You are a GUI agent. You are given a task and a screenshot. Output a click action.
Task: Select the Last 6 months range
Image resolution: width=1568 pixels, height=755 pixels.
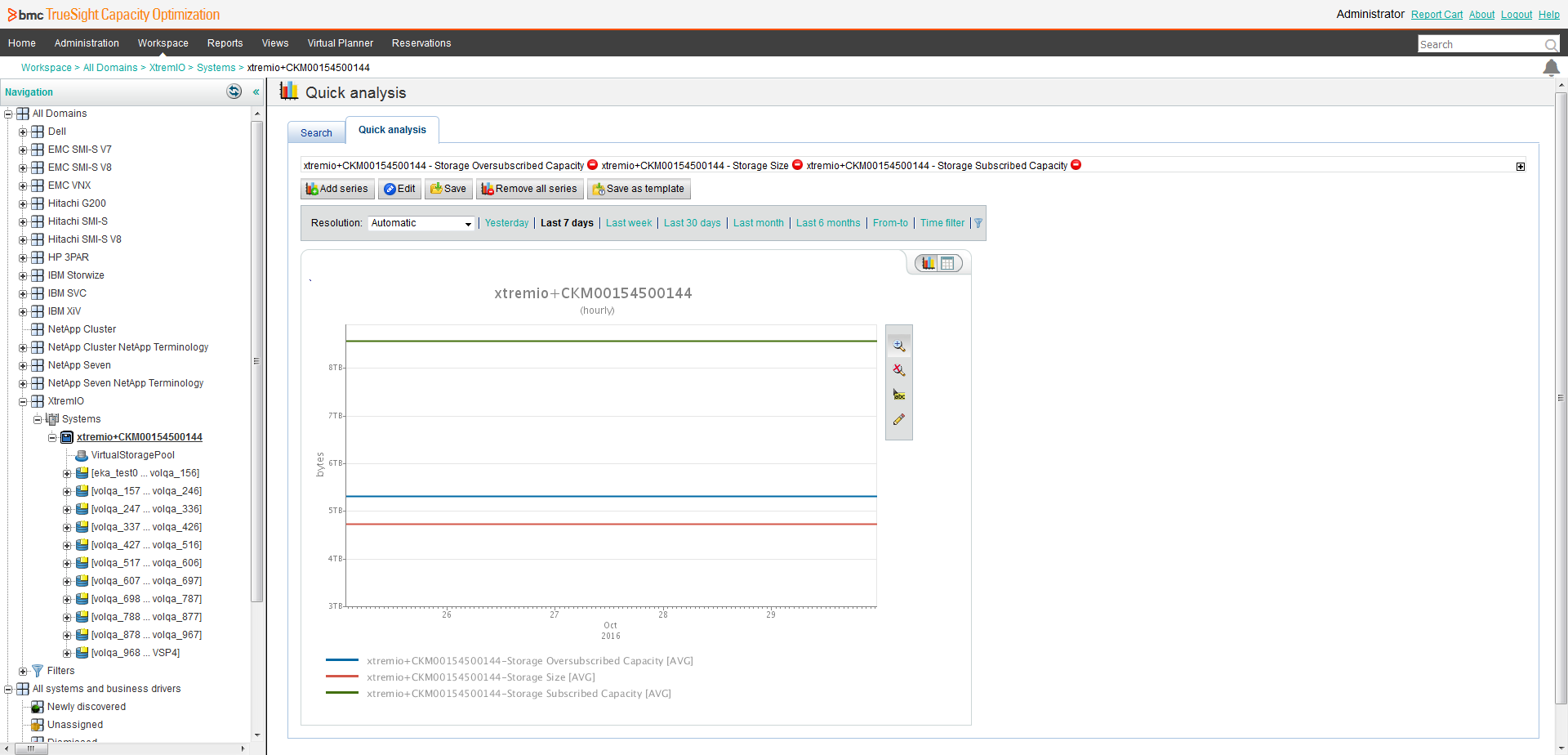tap(828, 223)
